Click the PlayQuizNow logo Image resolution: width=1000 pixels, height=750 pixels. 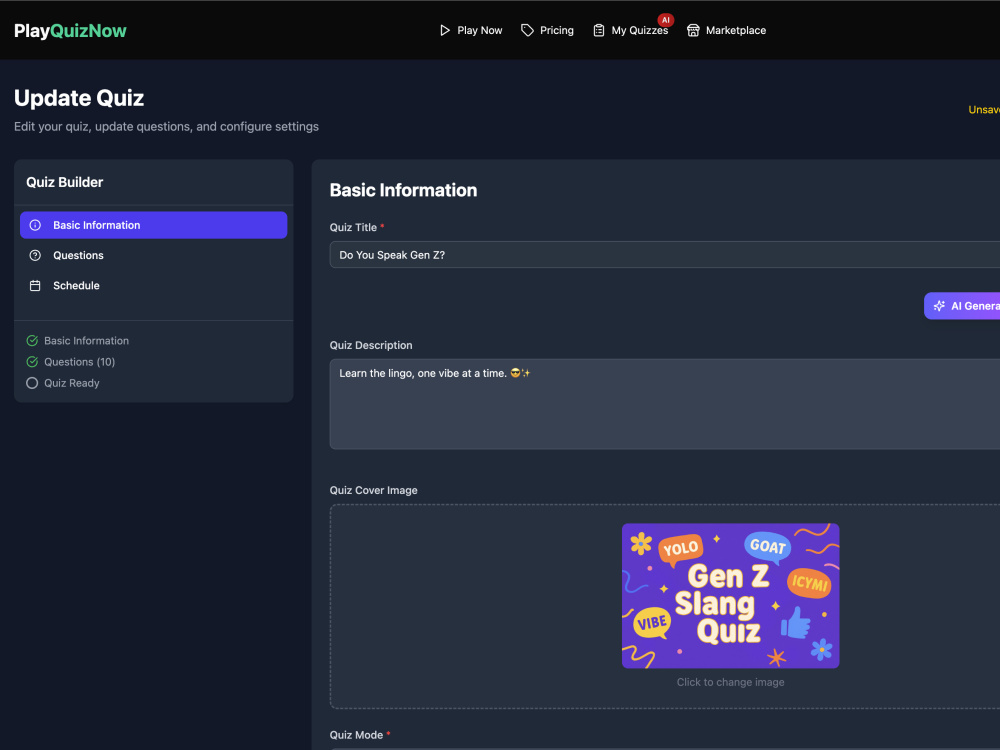pyautogui.click(x=70, y=31)
